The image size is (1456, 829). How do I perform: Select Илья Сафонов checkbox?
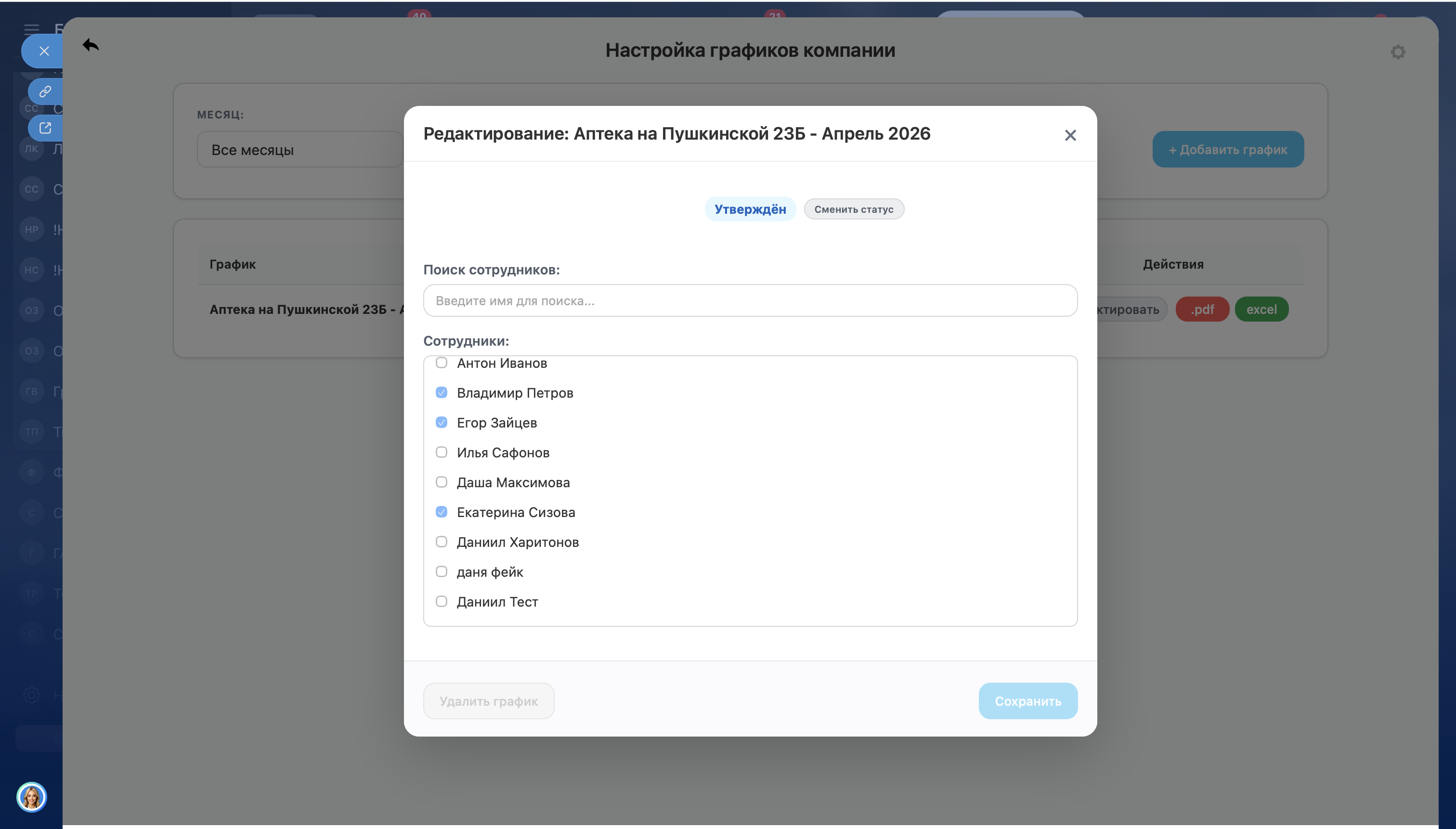coord(442,452)
